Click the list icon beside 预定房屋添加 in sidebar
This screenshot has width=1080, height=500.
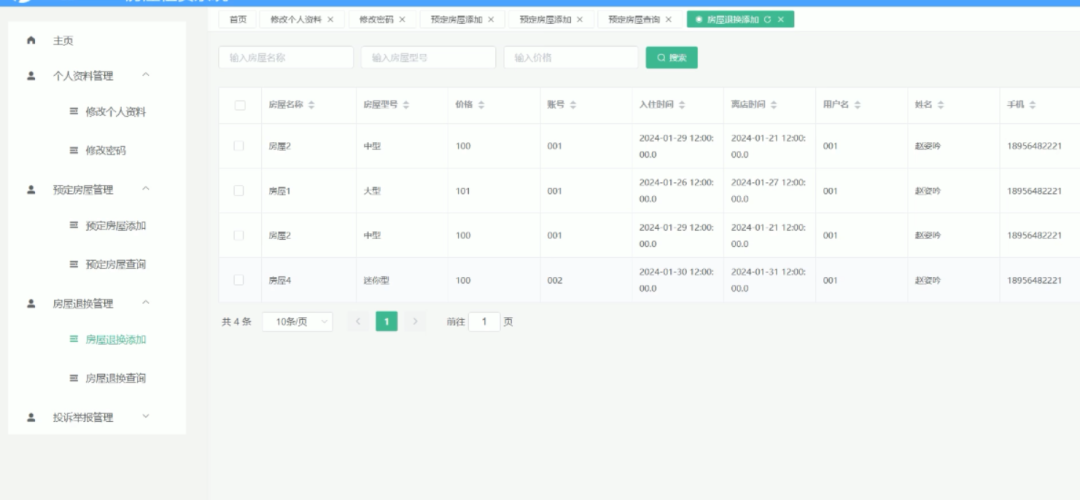pos(74,225)
